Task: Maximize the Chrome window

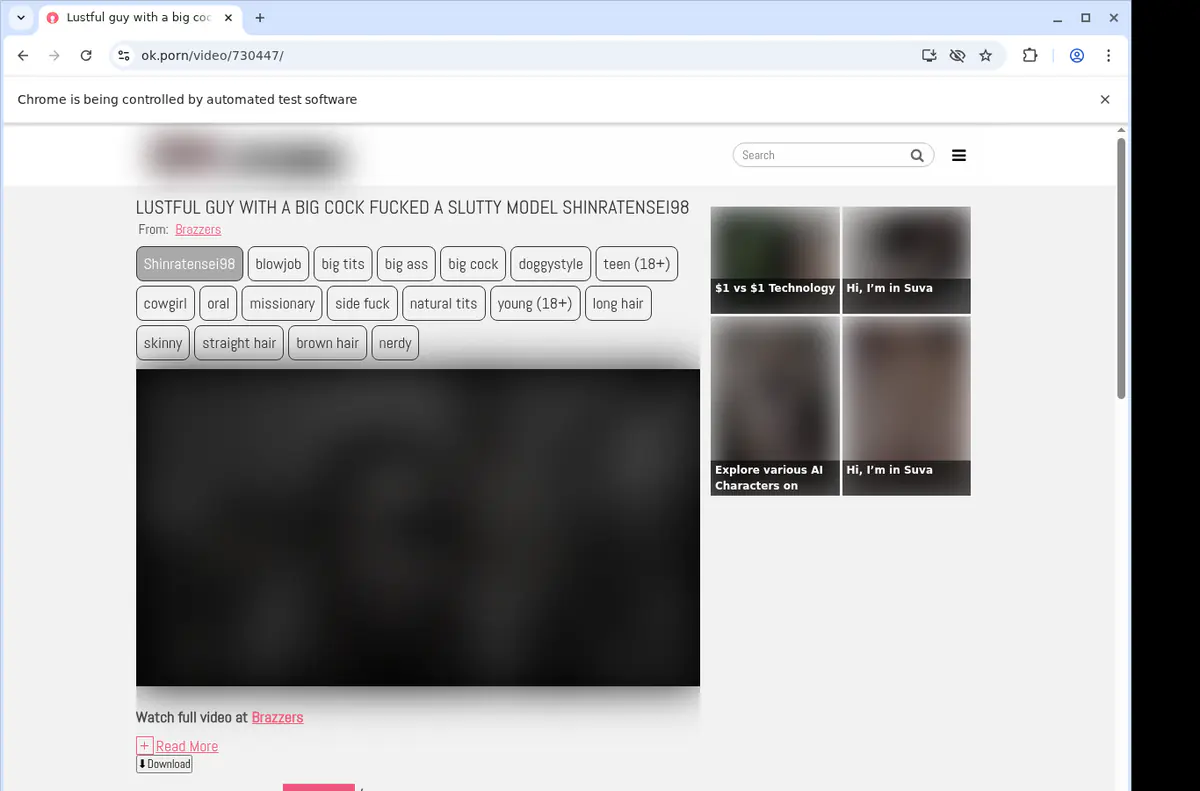Action: [1086, 18]
